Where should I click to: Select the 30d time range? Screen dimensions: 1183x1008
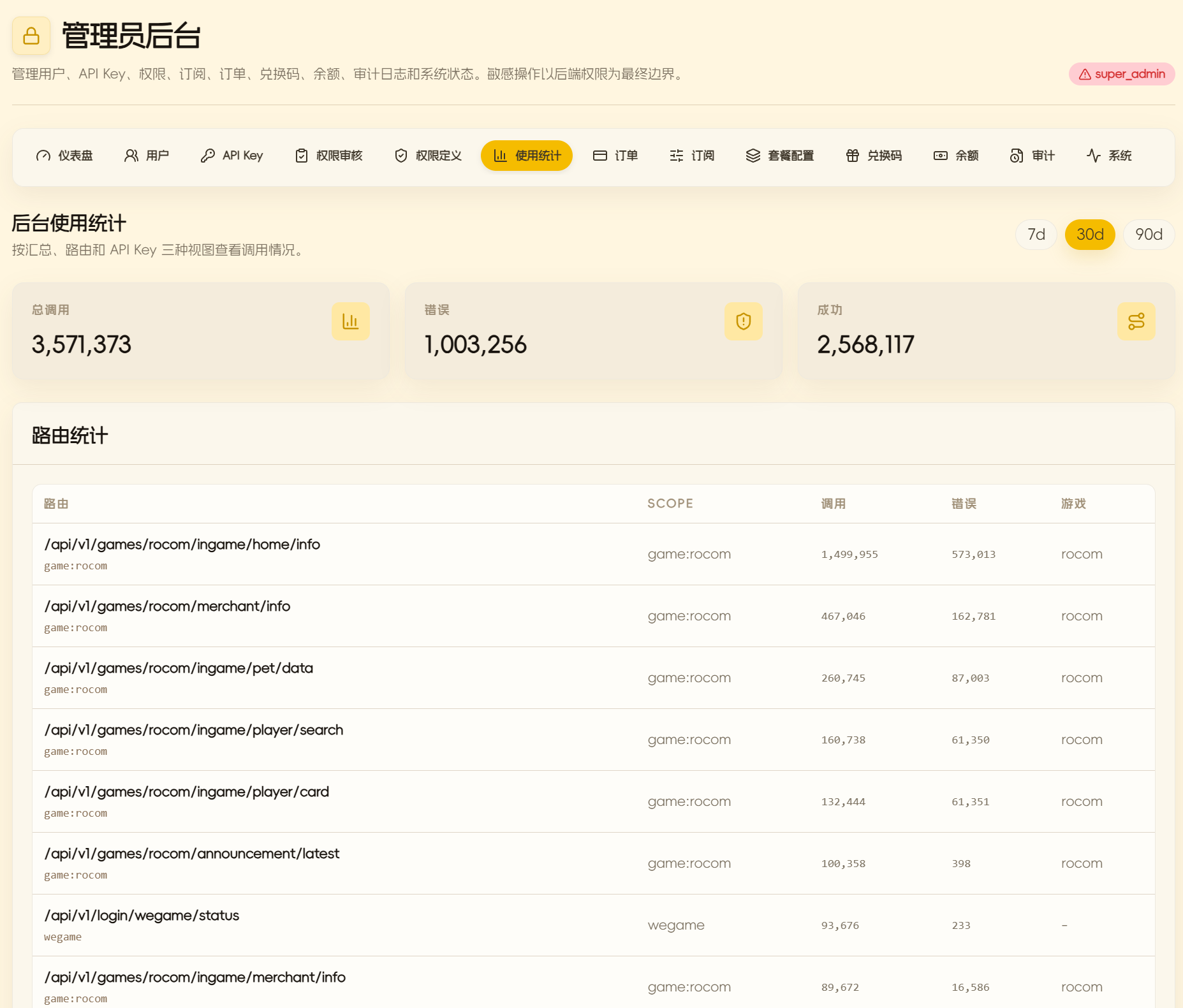coord(1090,235)
